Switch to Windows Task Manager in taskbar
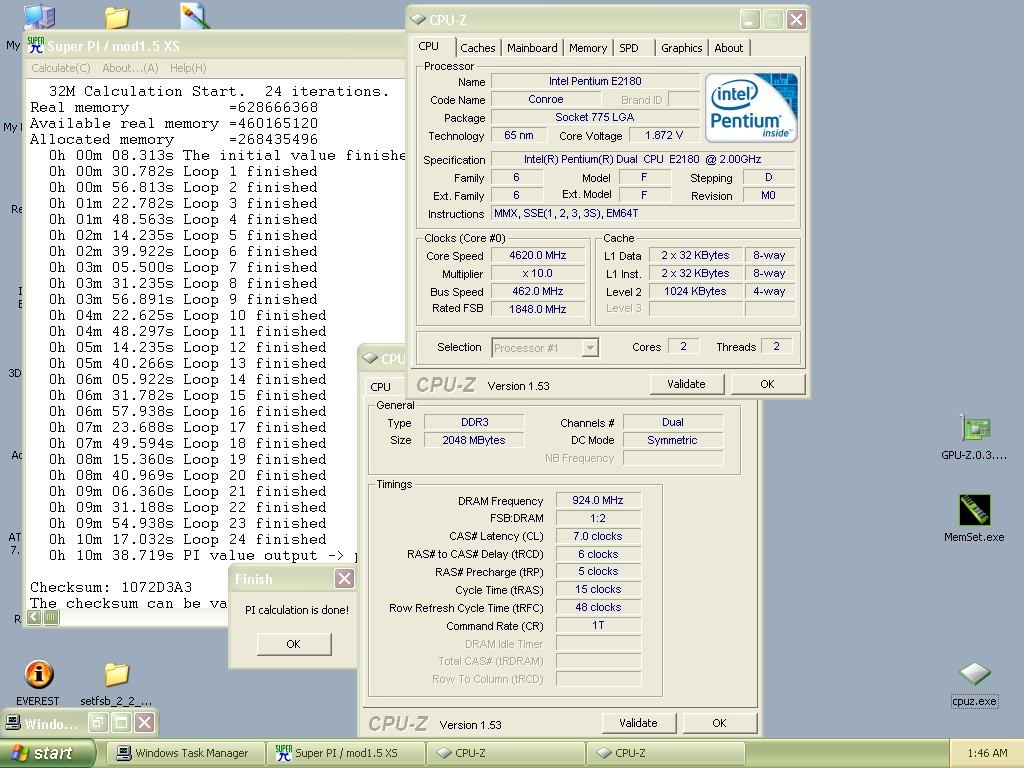 (186, 753)
